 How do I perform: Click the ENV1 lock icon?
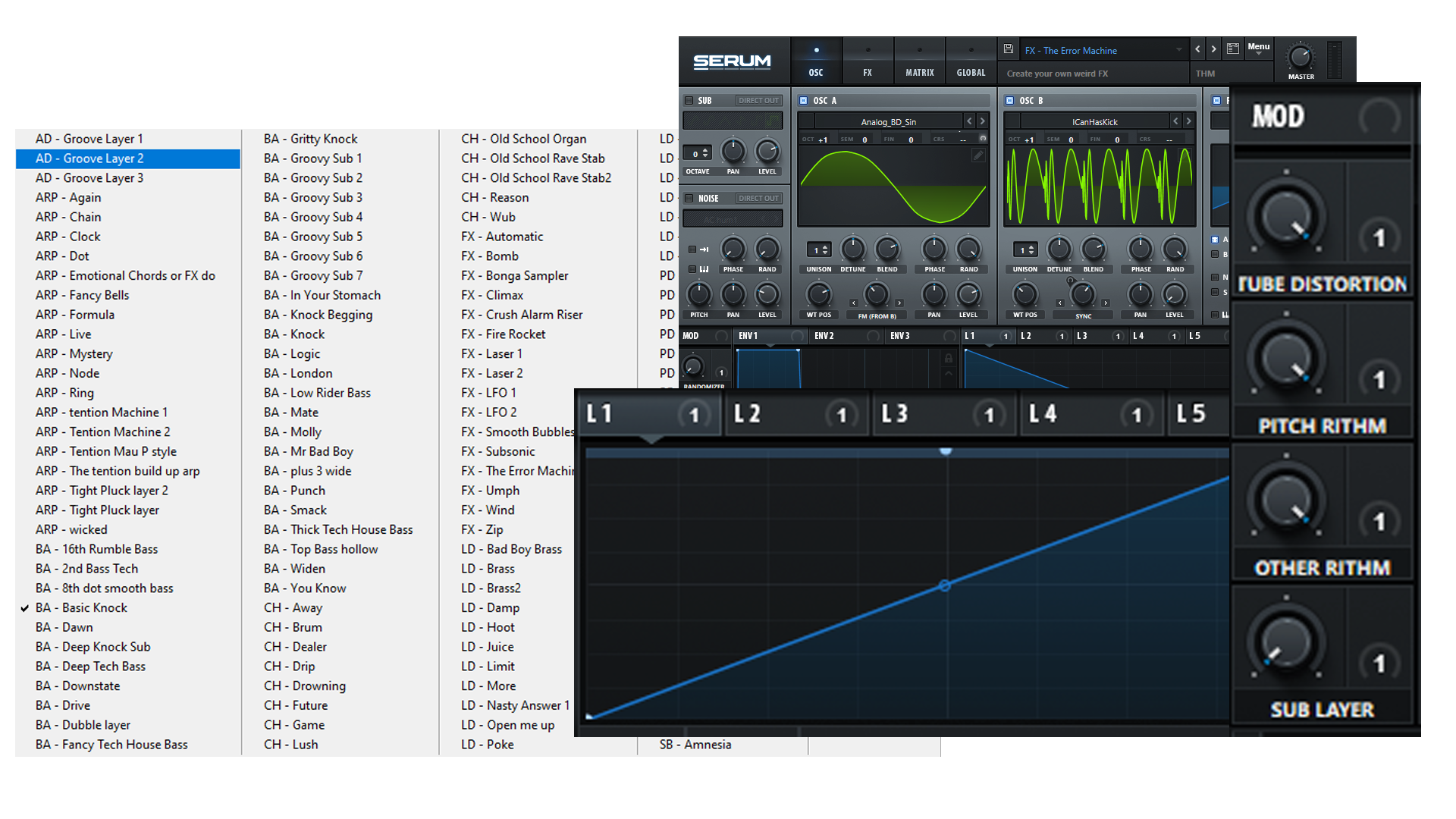(948, 359)
